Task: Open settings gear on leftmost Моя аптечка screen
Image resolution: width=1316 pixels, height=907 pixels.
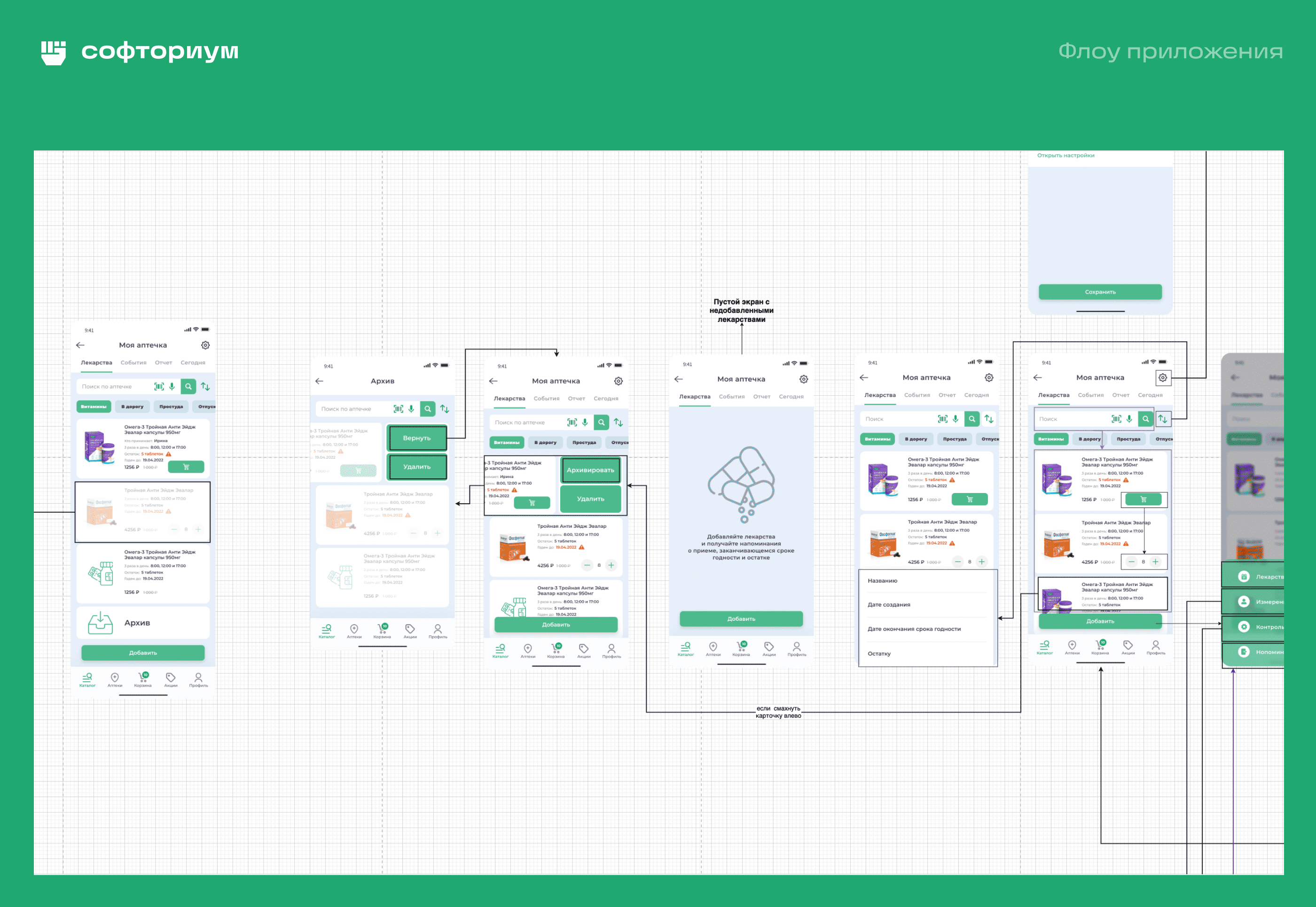Action: point(205,345)
